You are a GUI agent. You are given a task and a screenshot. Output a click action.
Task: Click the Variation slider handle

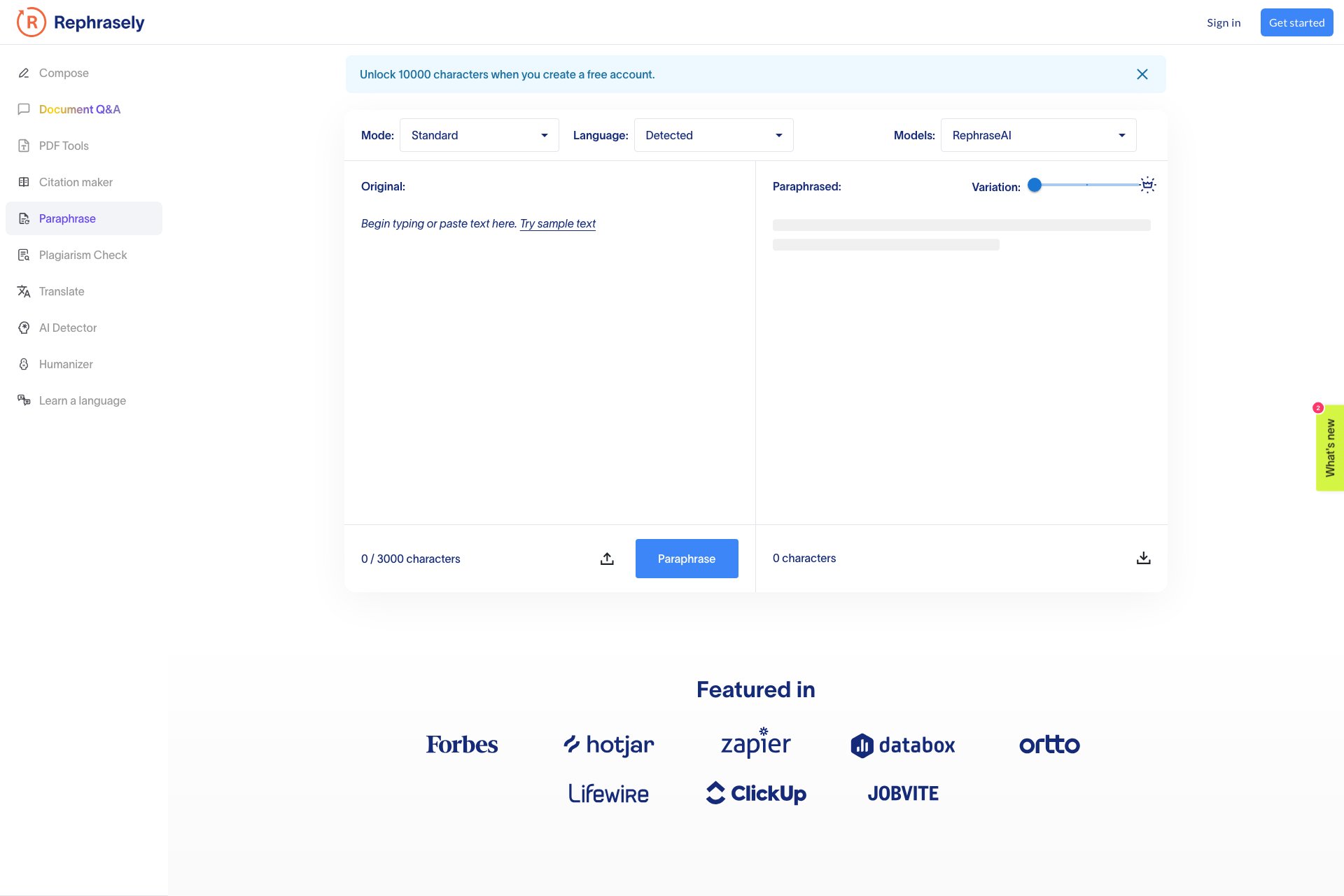coord(1035,185)
